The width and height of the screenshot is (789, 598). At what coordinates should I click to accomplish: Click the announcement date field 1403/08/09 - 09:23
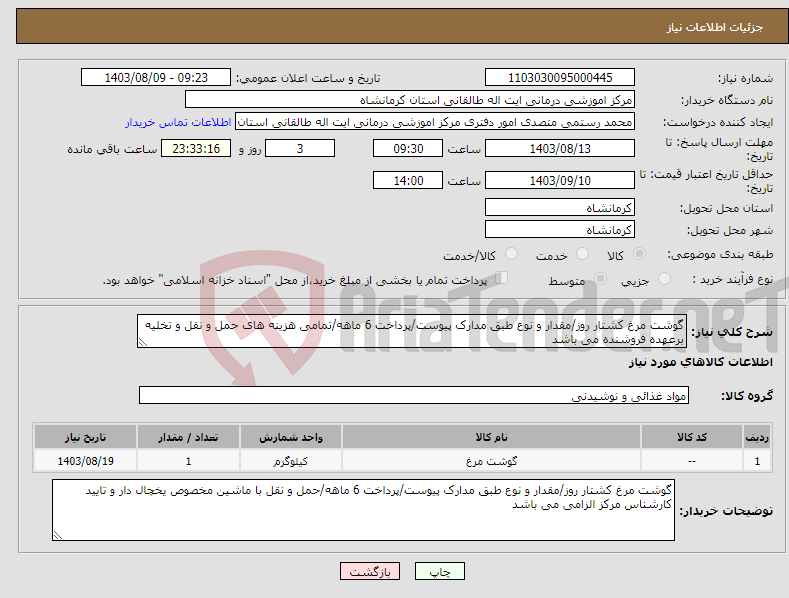tap(156, 78)
